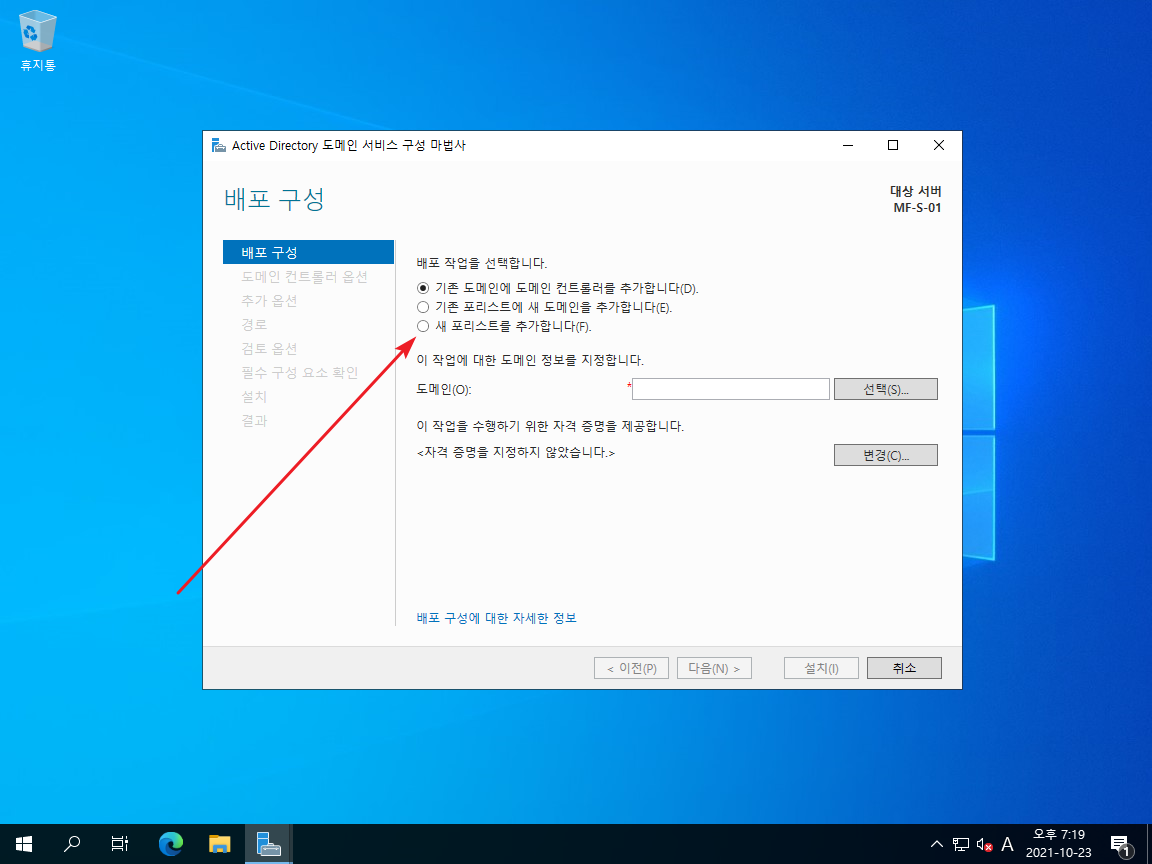Launch Microsoft Edge from taskbar

pyautogui.click(x=171, y=844)
